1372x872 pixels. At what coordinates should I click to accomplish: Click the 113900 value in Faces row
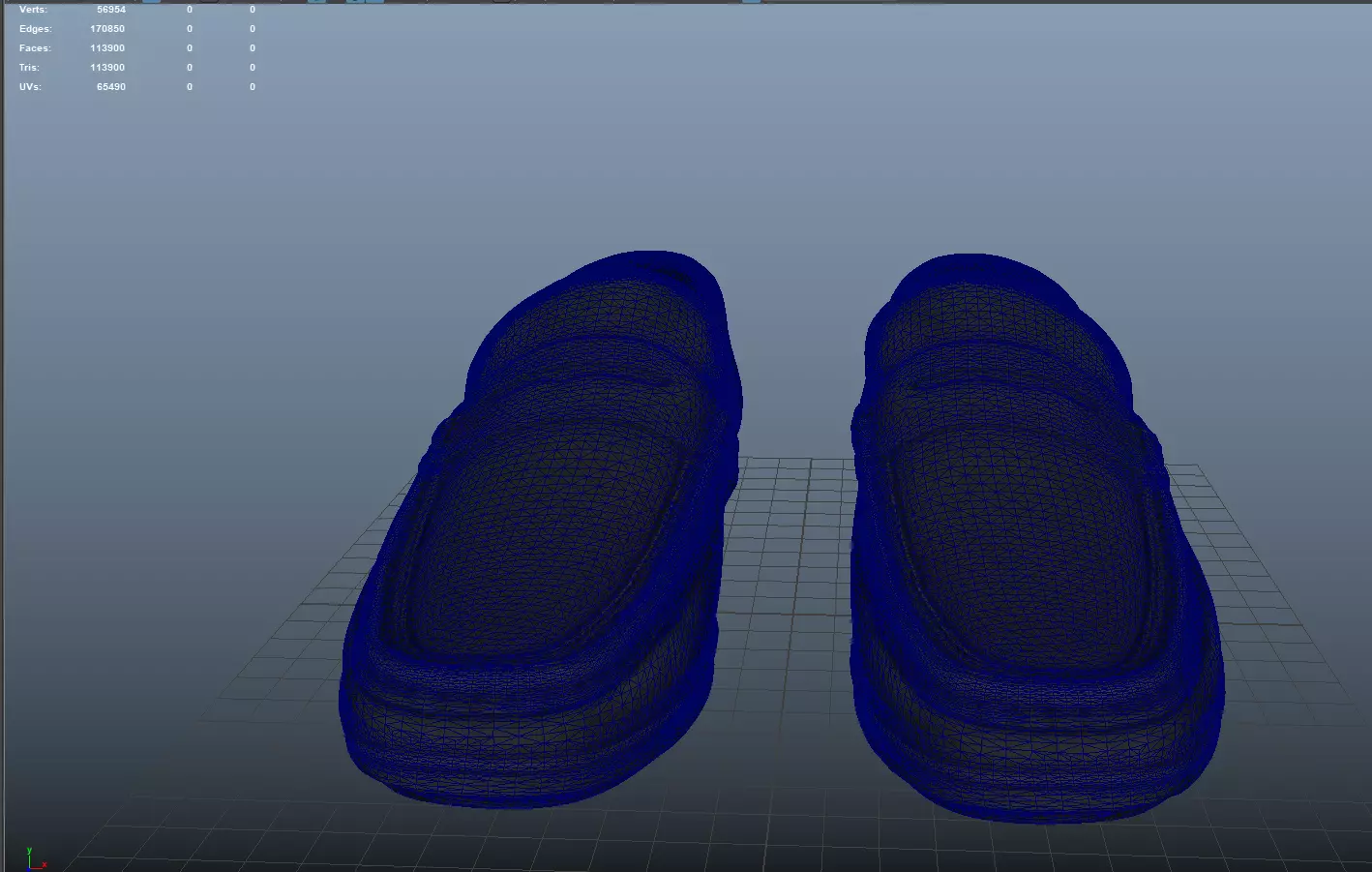(107, 48)
